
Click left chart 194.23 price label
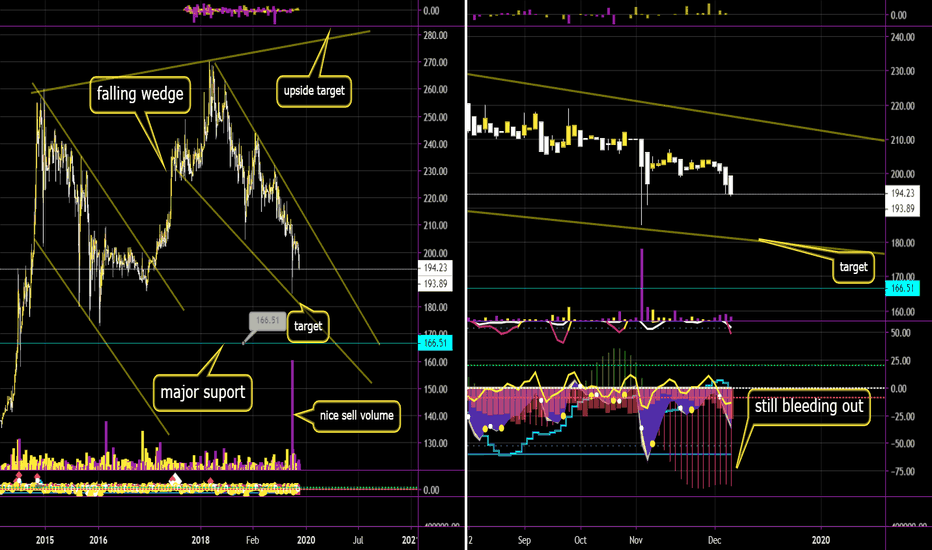436,268
